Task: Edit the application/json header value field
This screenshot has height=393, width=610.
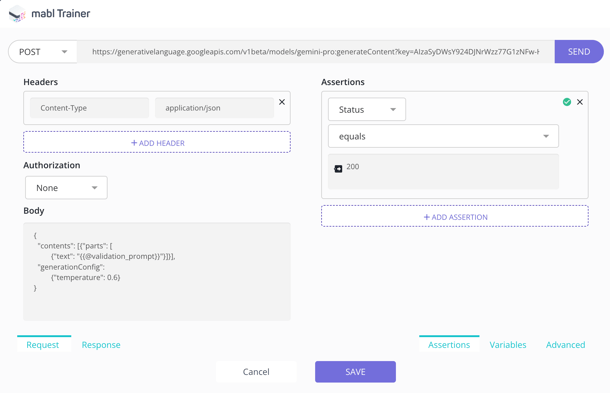Action: tap(214, 108)
